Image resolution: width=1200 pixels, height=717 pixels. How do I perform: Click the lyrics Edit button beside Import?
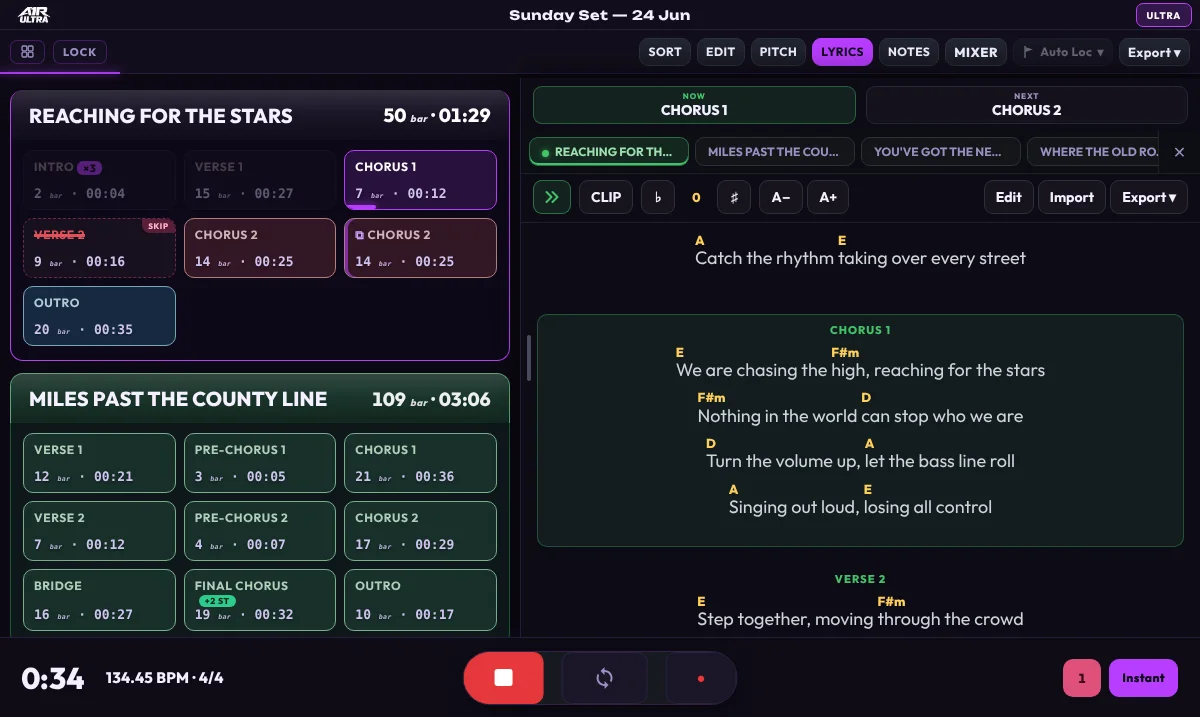click(x=1009, y=197)
